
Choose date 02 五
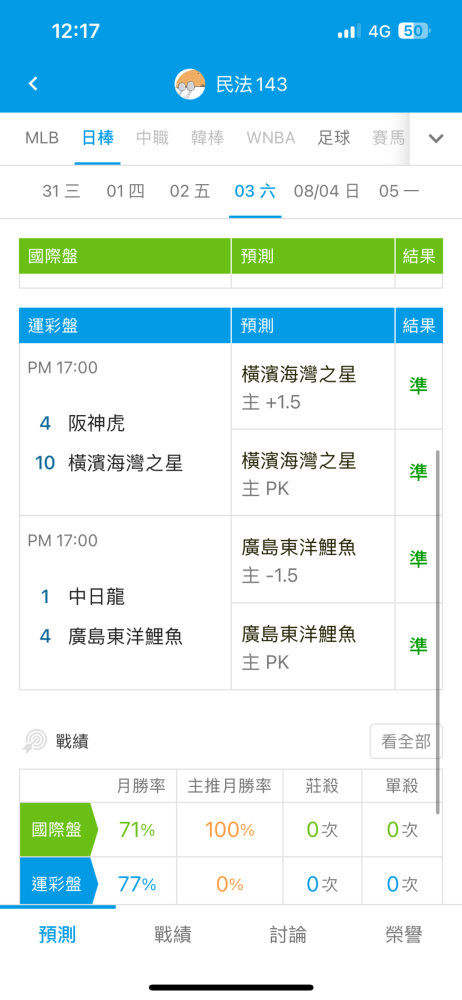190,191
